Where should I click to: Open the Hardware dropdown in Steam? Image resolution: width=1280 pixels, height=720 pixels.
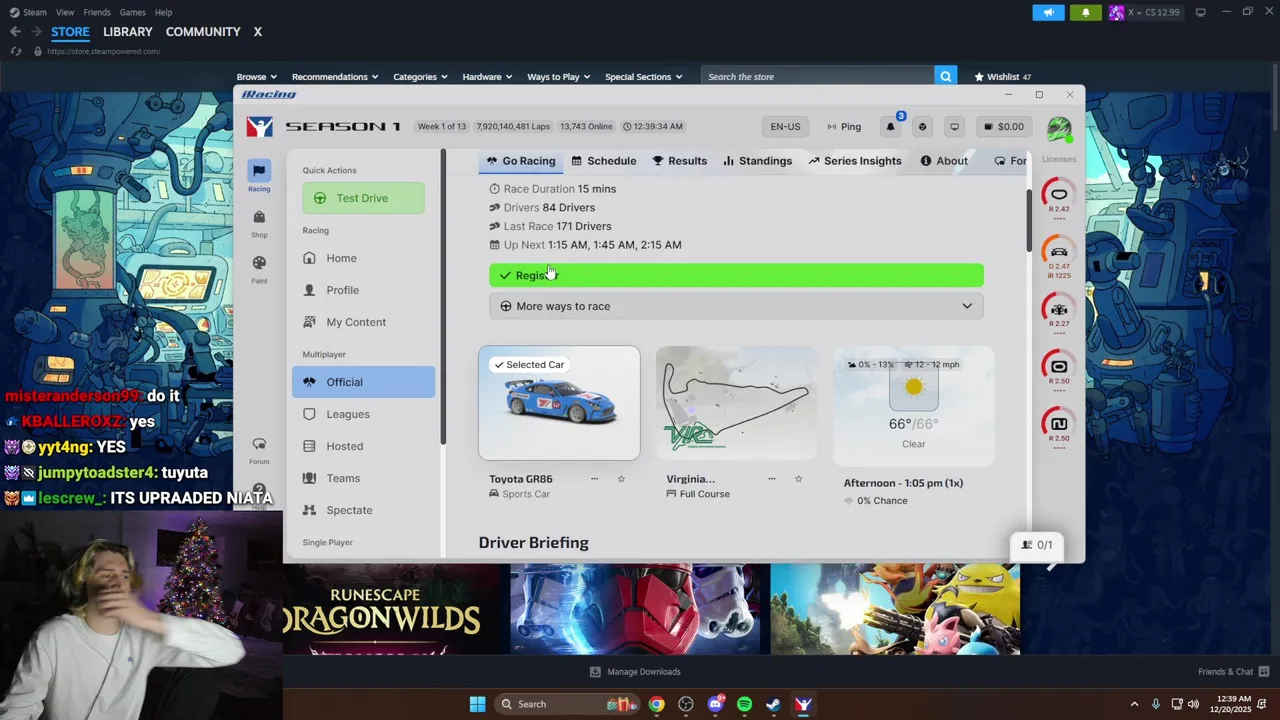point(487,77)
